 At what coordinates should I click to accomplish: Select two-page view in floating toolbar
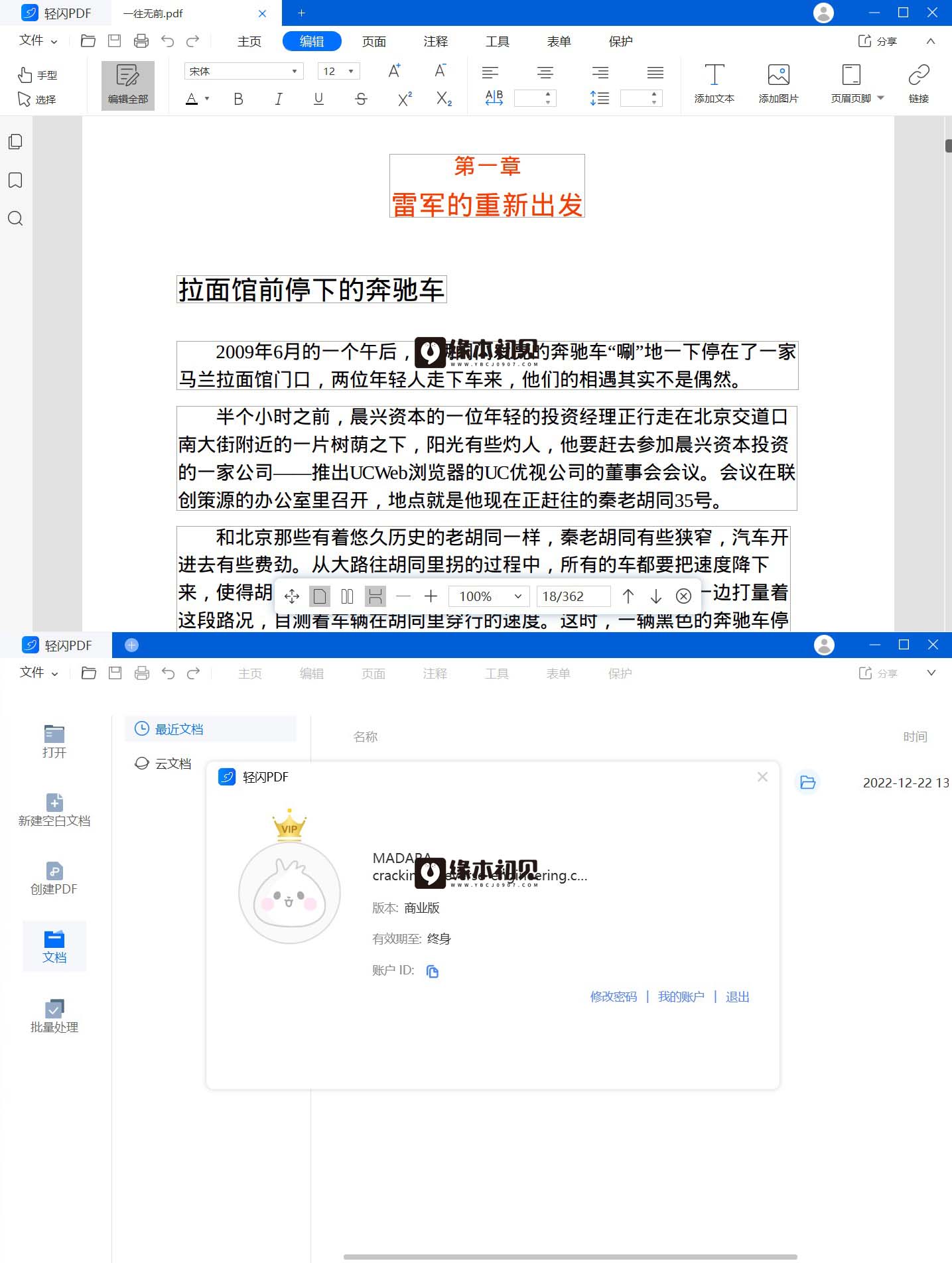(x=347, y=596)
